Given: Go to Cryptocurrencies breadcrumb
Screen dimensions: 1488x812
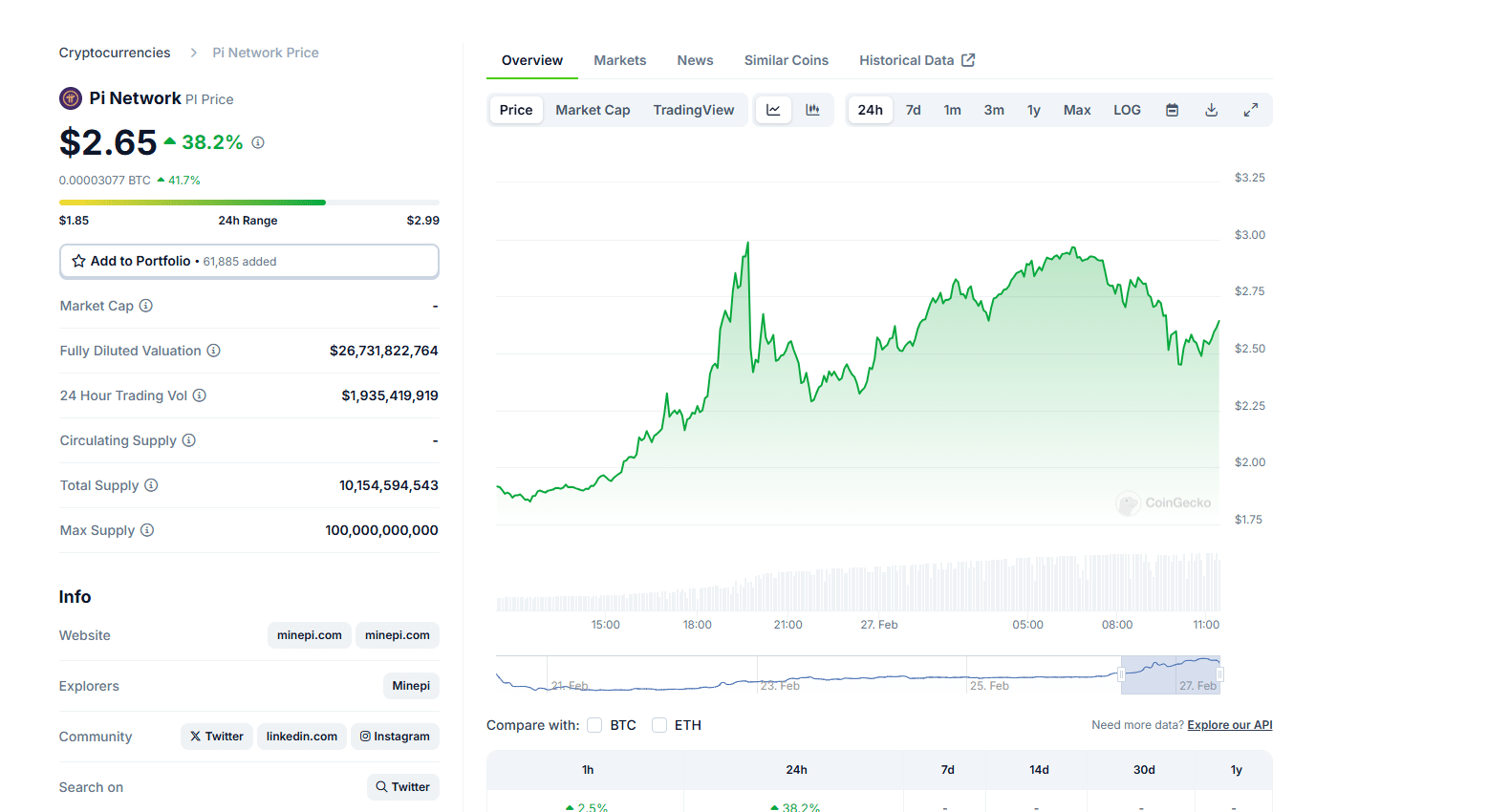Looking at the screenshot, I should click(x=115, y=53).
